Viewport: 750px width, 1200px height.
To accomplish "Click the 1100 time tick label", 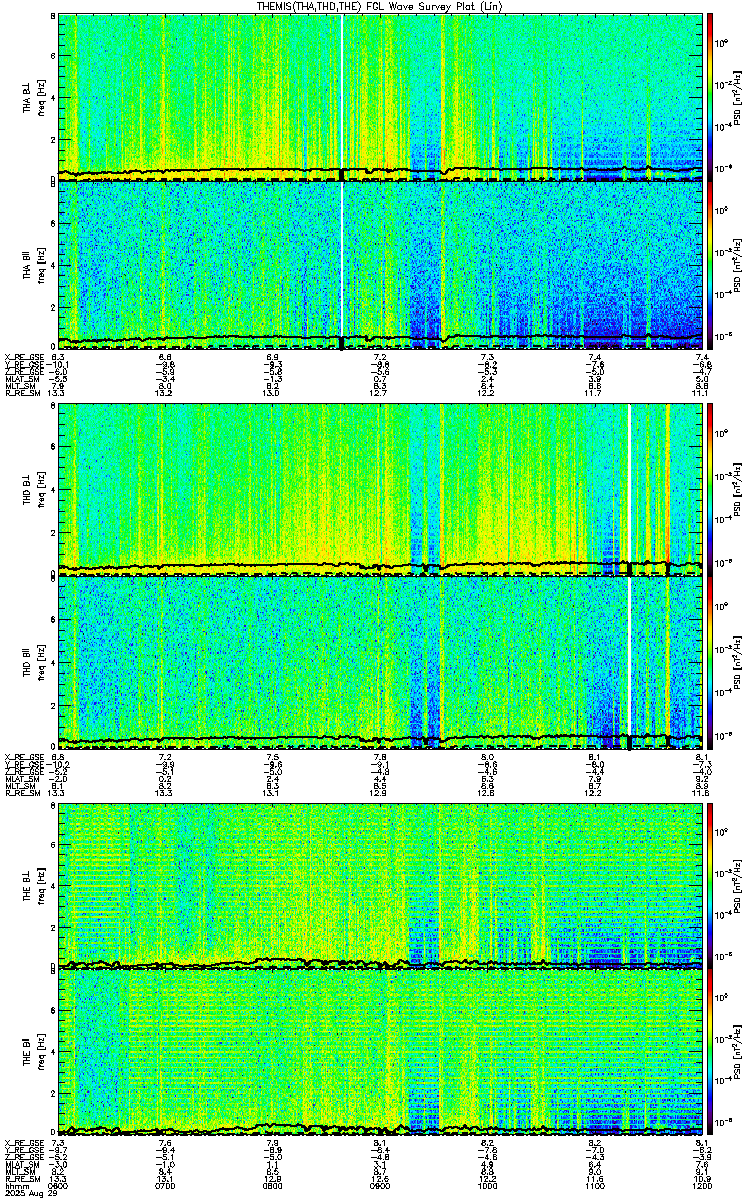I will [595, 1186].
